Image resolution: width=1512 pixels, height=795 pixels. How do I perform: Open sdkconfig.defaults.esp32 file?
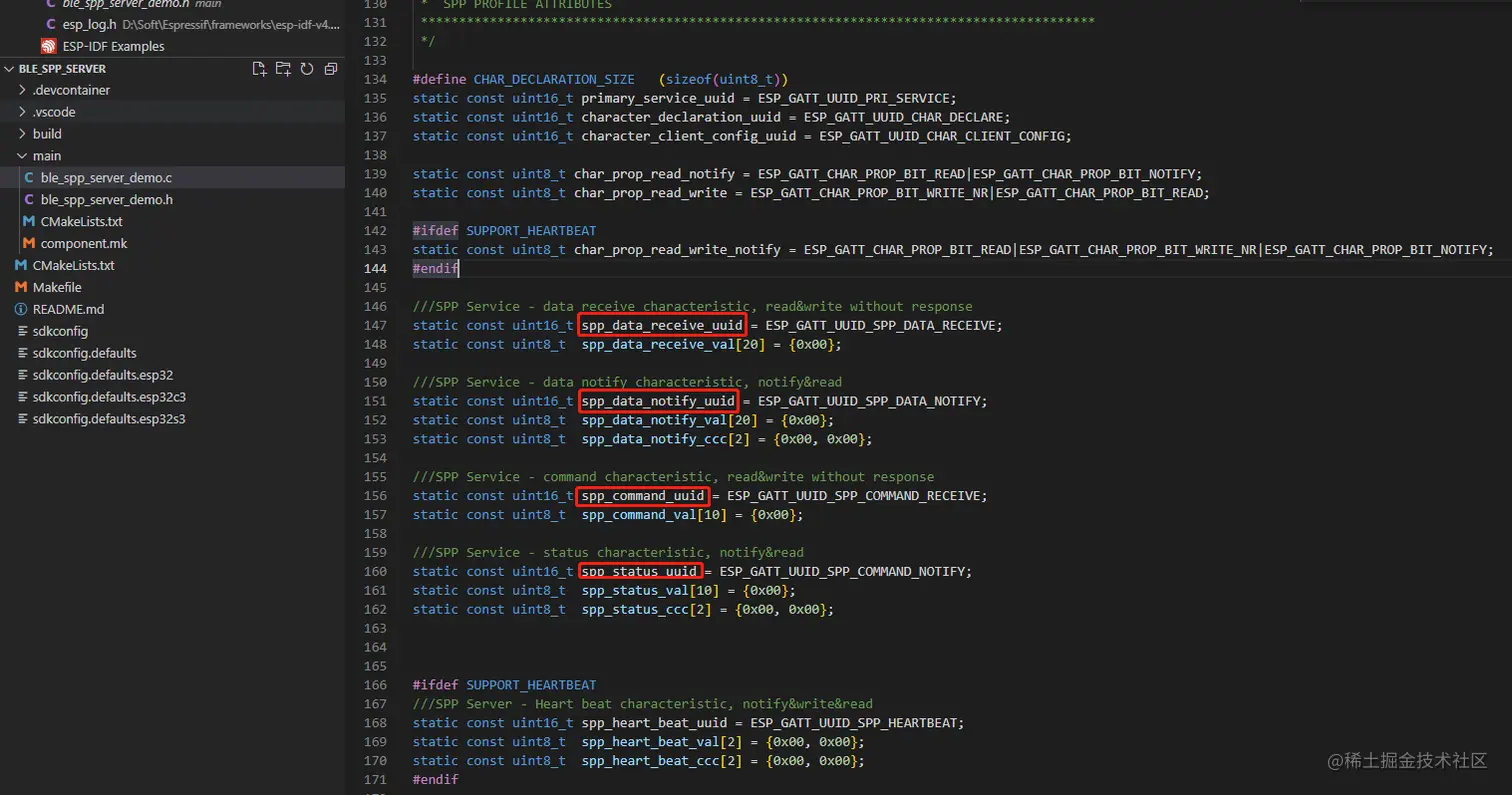pos(103,375)
